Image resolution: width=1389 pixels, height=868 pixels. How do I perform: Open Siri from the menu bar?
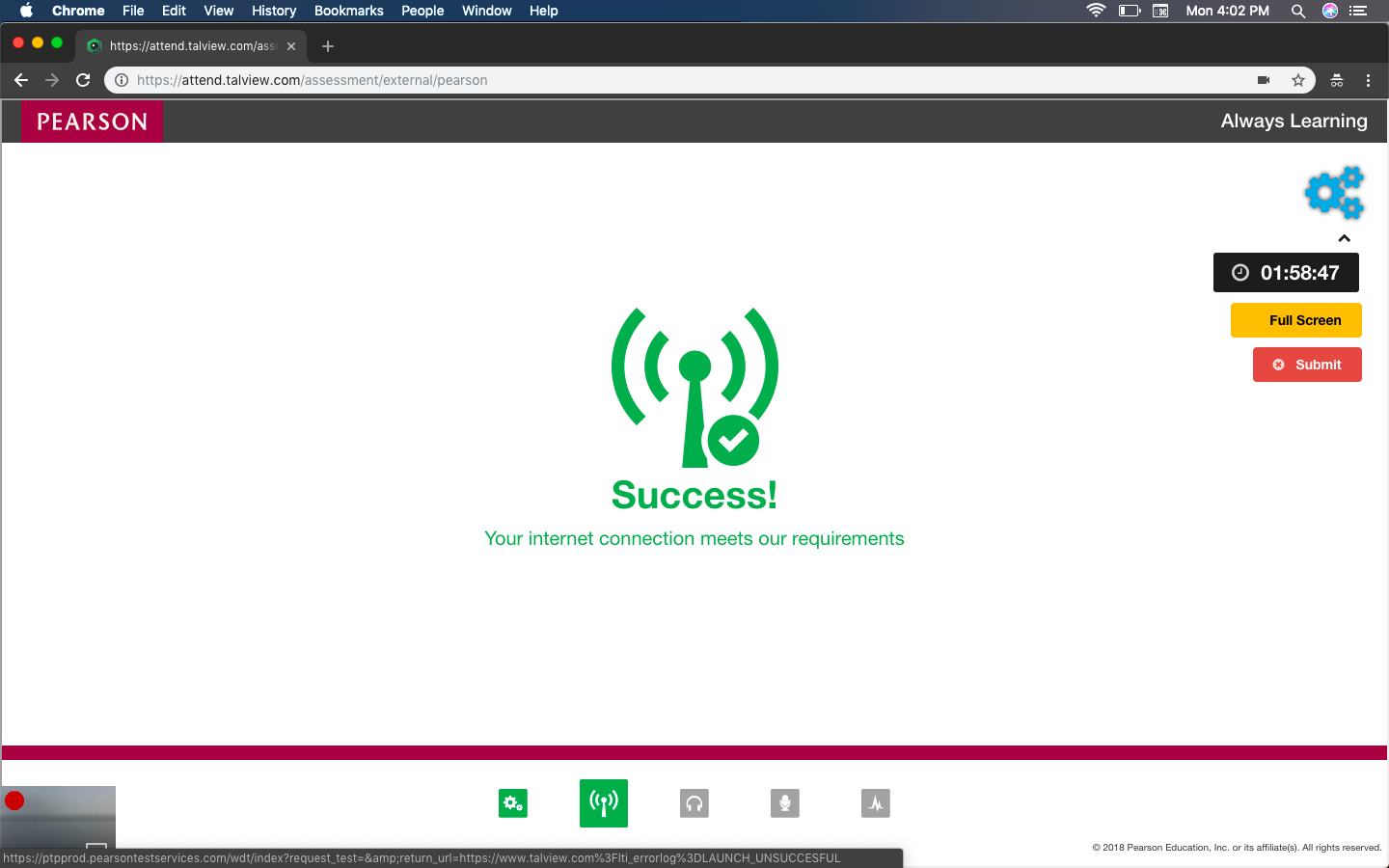tap(1330, 11)
